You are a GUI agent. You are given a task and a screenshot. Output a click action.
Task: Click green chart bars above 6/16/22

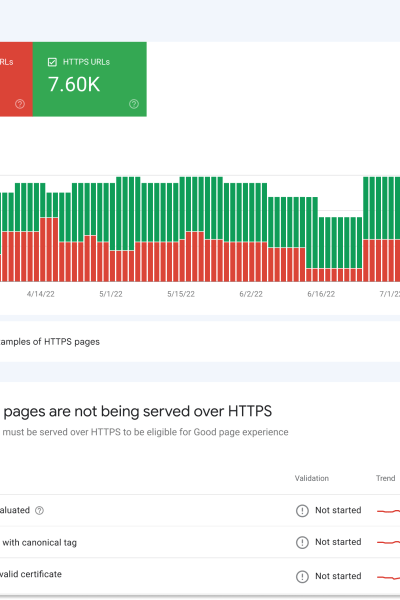[340, 243]
